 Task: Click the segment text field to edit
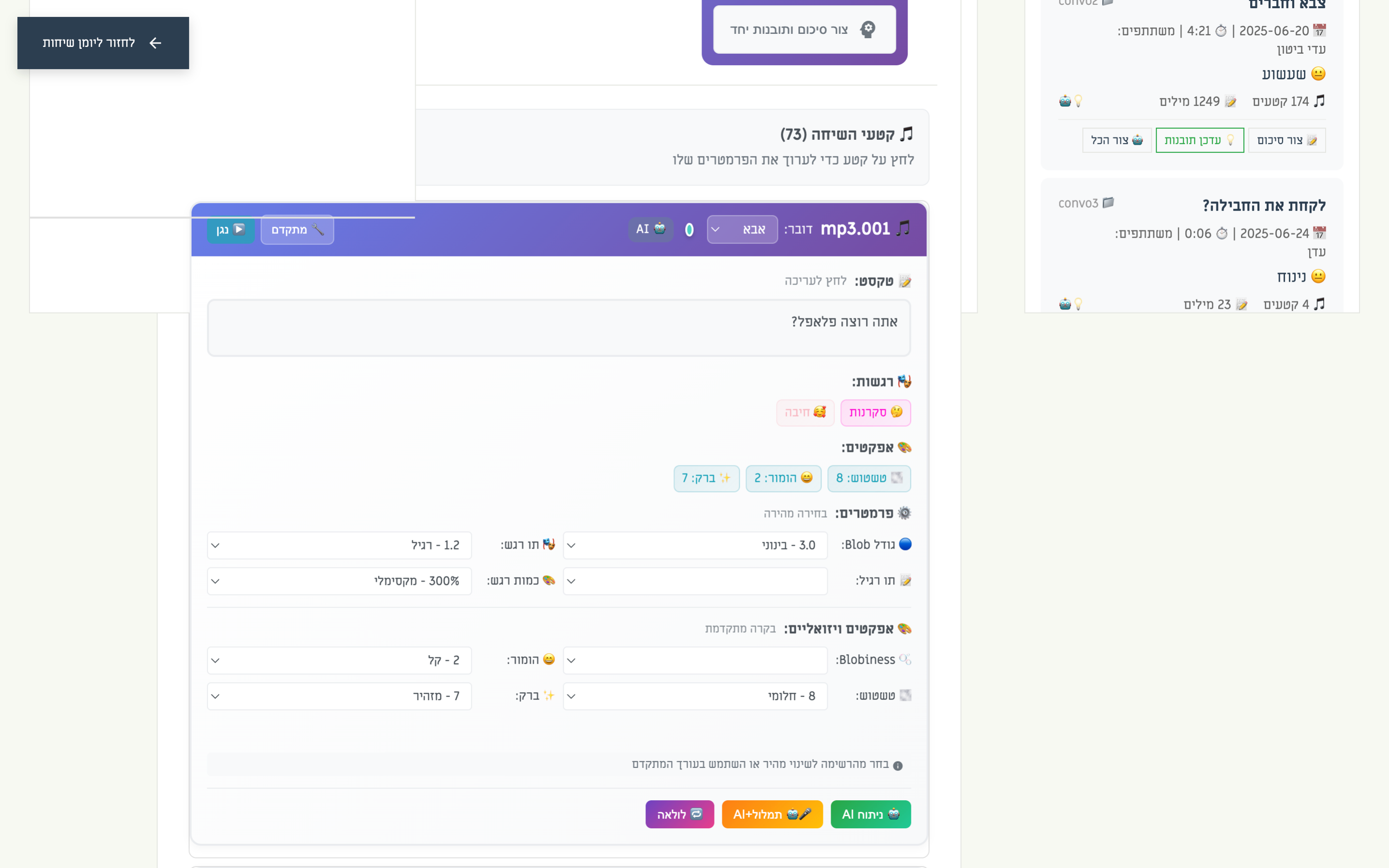pyautogui.click(x=558, y=328)
